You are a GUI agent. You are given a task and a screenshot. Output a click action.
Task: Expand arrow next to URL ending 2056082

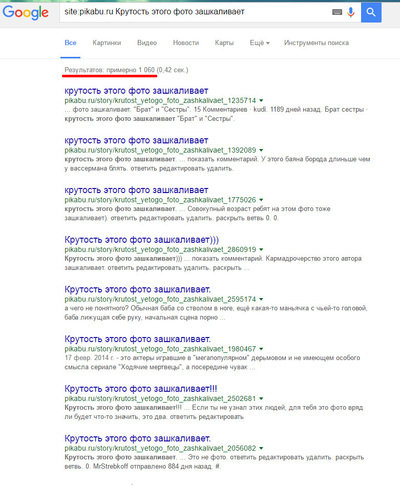coord(261,448)
